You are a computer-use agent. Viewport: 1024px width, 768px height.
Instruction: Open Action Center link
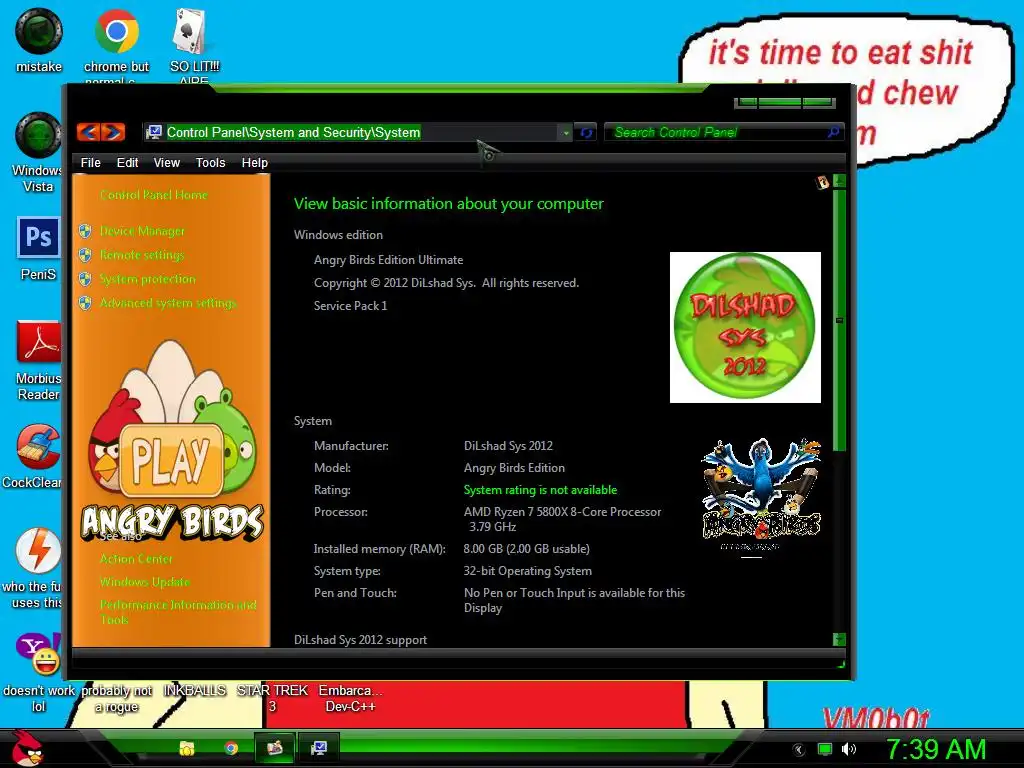[x=136, y=559]
